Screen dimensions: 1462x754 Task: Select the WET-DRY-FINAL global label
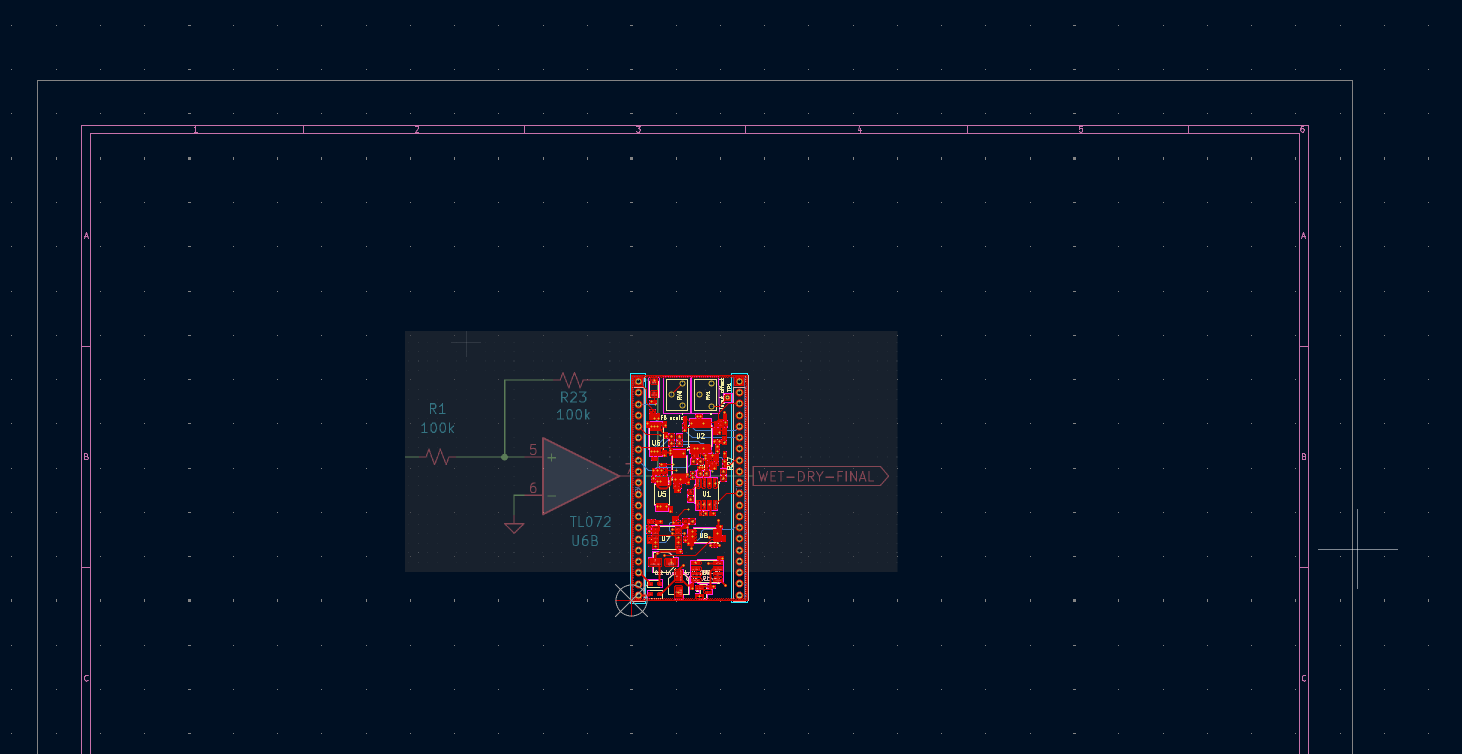(820, 476)
